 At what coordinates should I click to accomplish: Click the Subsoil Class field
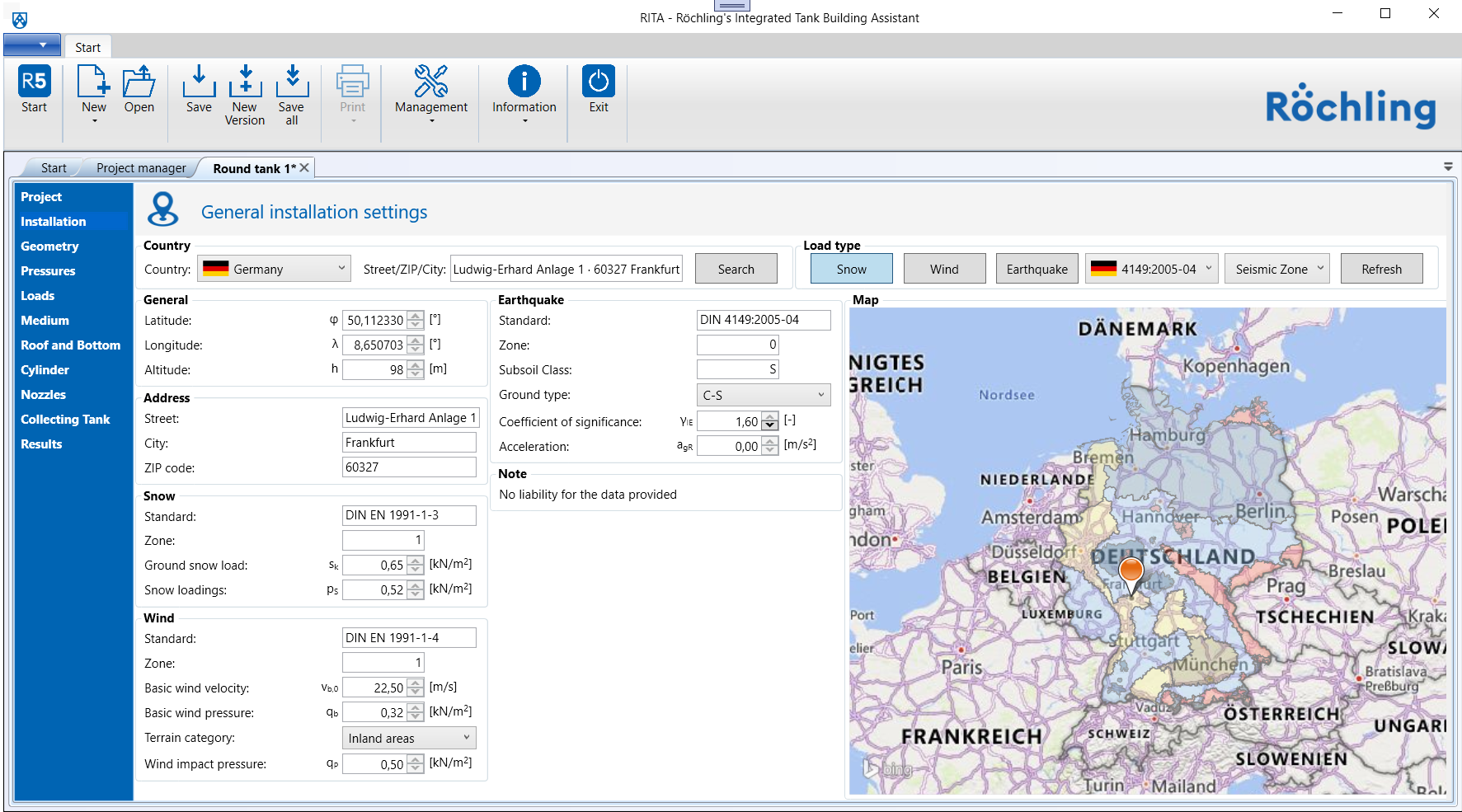click(738, 369)
